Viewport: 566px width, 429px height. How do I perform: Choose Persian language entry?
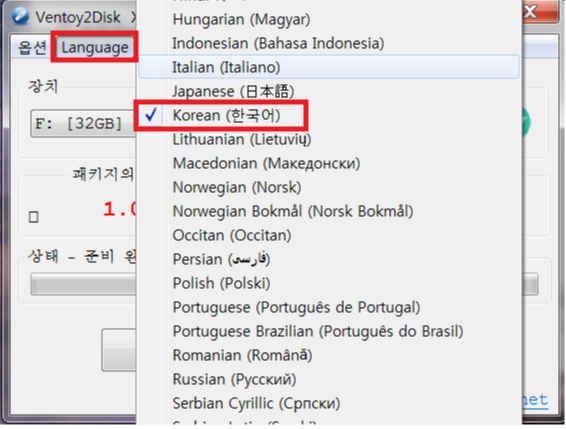point(329,259)
